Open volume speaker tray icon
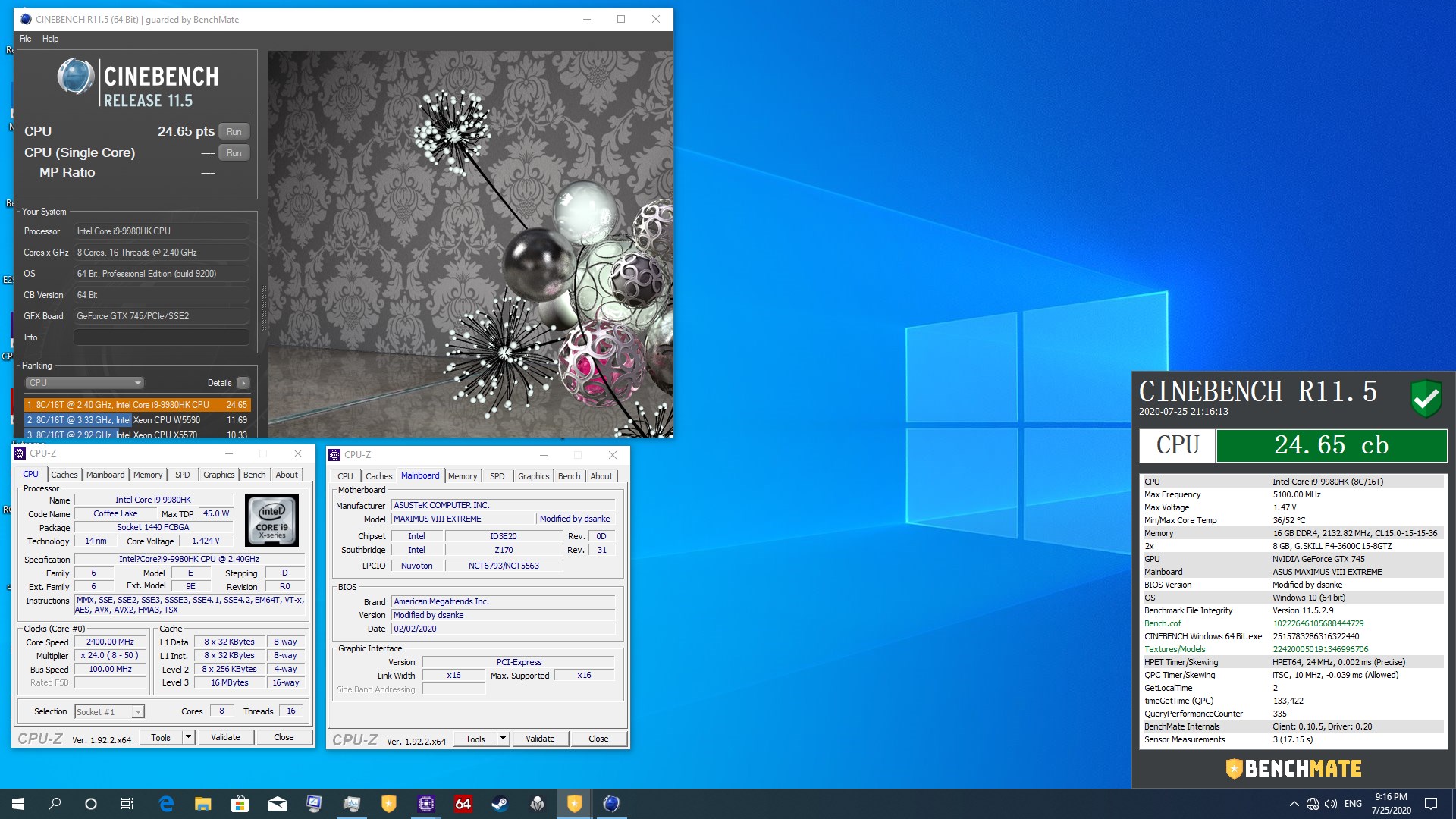Viewport: 1456px width, 819px height. point(1331,804)
